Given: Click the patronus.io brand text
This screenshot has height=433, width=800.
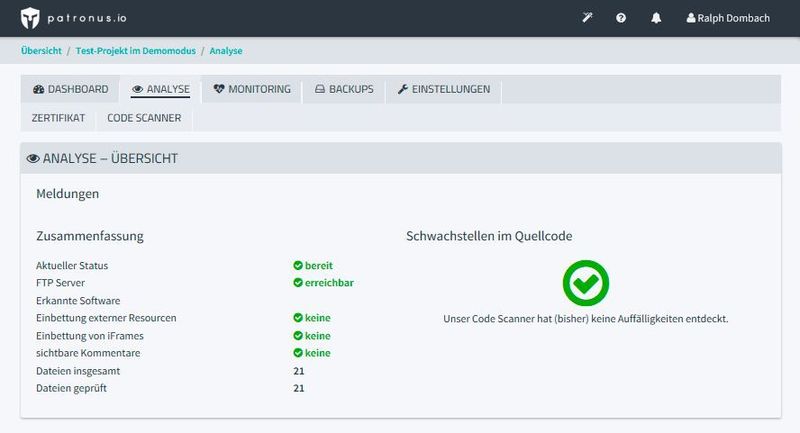Looking at the screenshot, I should coord(87,18).
